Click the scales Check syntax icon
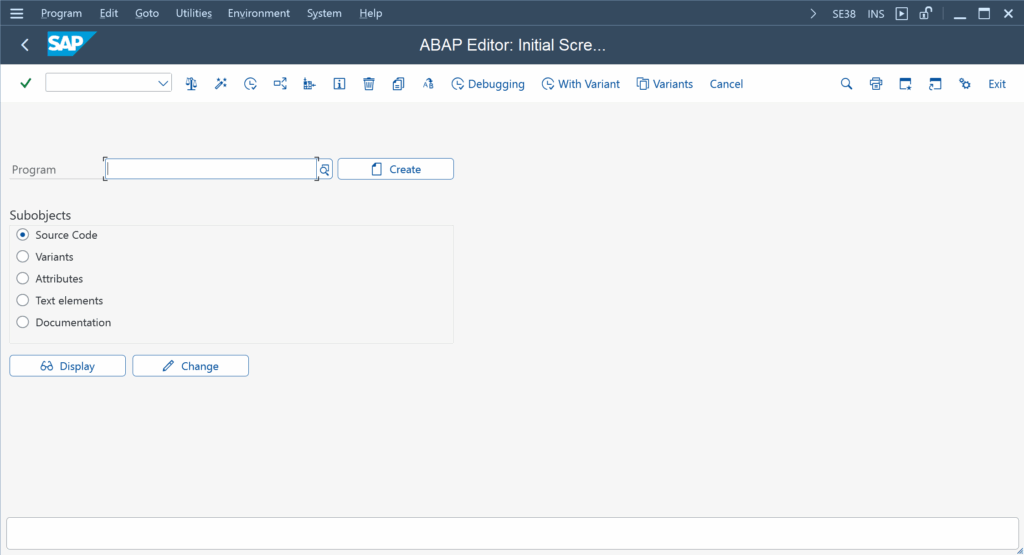1024x555 pixels. [191, 84]
